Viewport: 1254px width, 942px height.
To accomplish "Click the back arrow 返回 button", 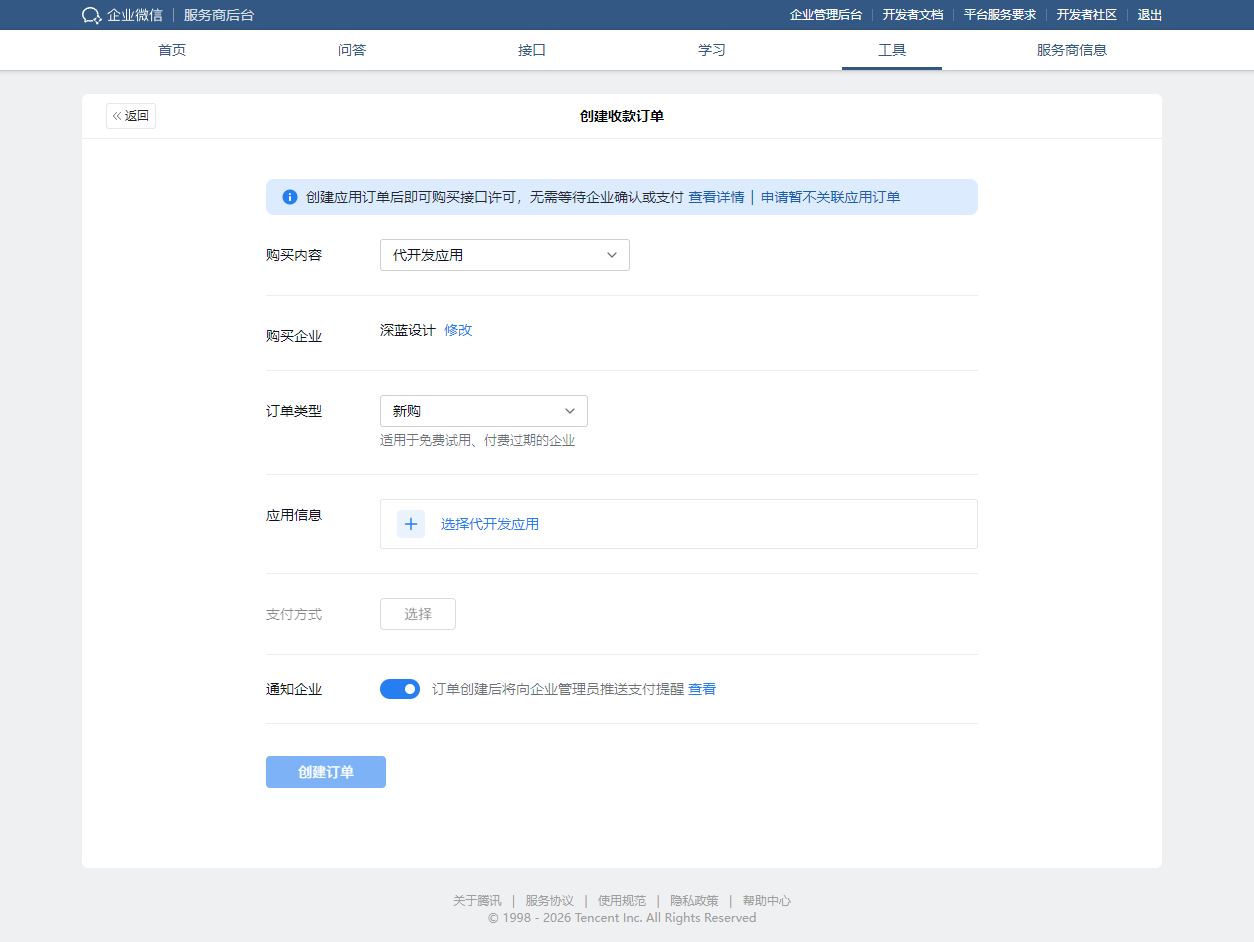I will tap(131, 116).
